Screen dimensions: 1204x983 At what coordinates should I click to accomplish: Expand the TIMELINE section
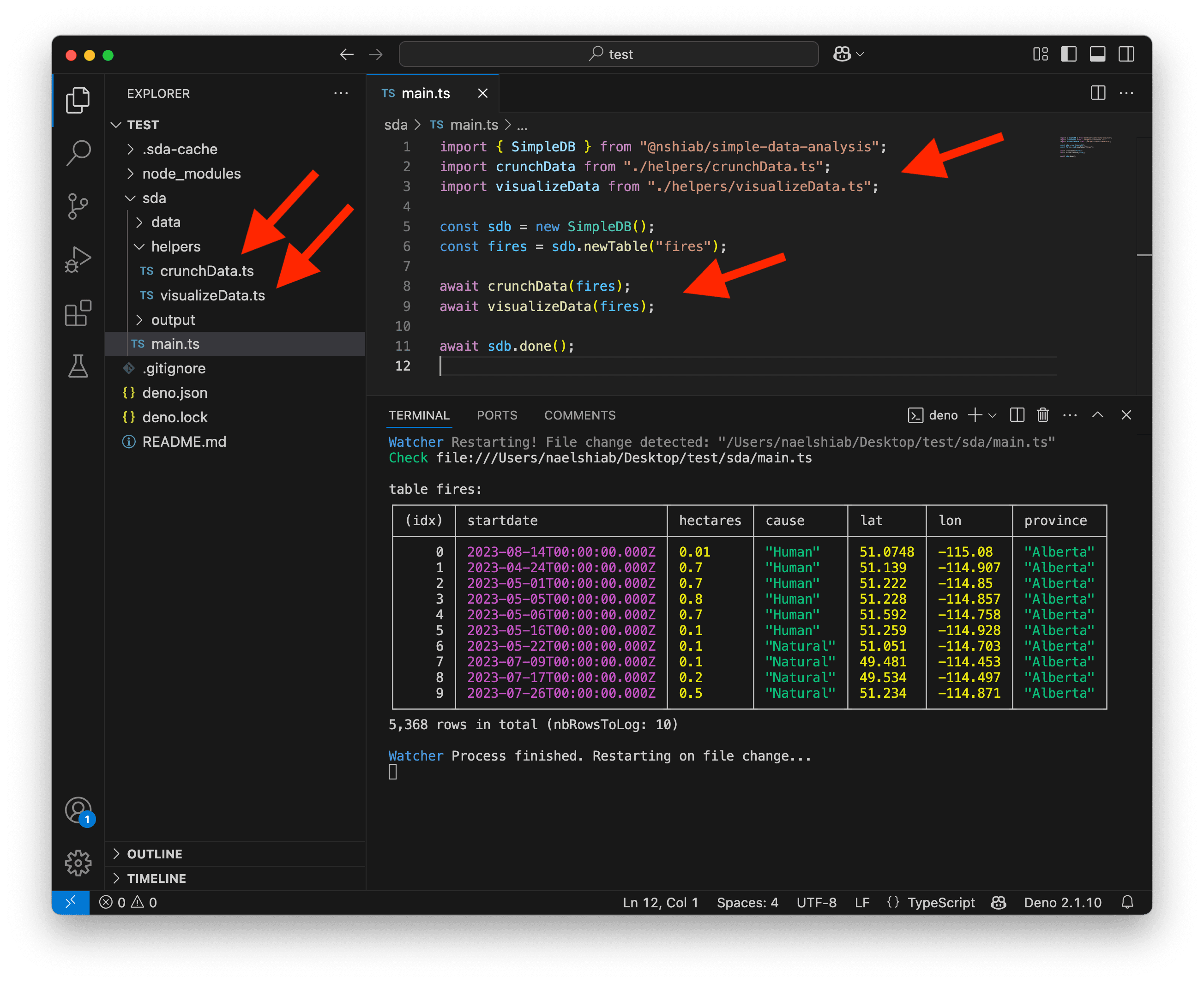coord(235,878)
